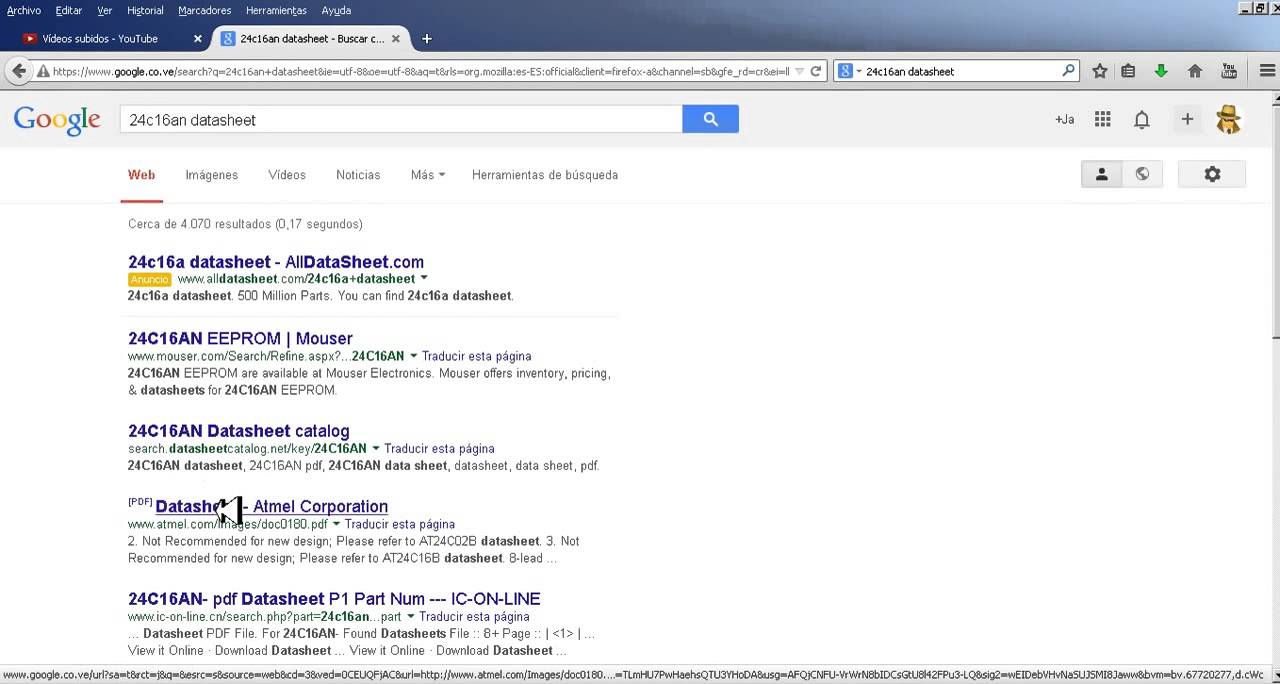Expand the atmel.com result URL arrow
This screenshot has height=684, width=1280.
336,524
